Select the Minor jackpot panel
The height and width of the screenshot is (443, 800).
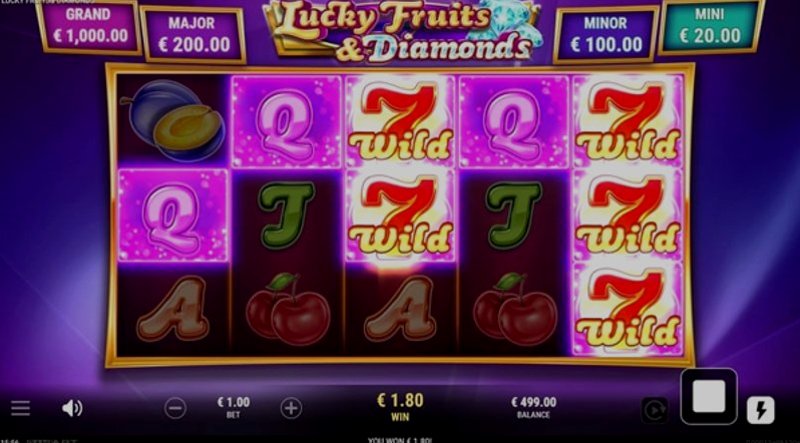606,35
